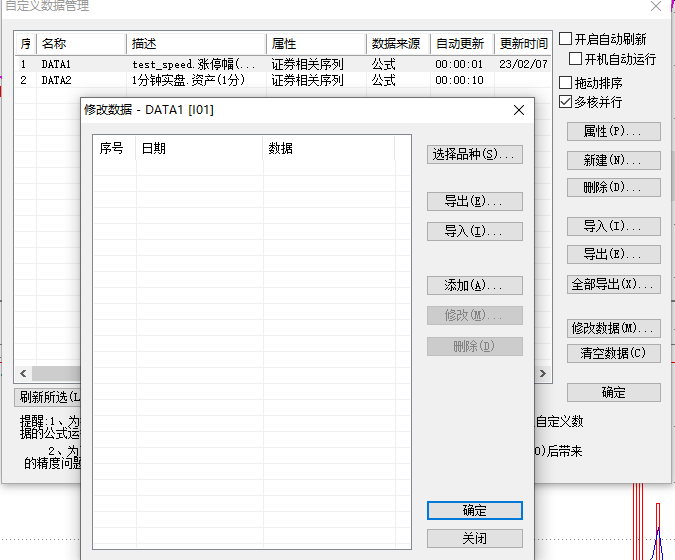Click 自动更新 column header
This screenshot has width=675, height=560.
click(x=462, y=43)
